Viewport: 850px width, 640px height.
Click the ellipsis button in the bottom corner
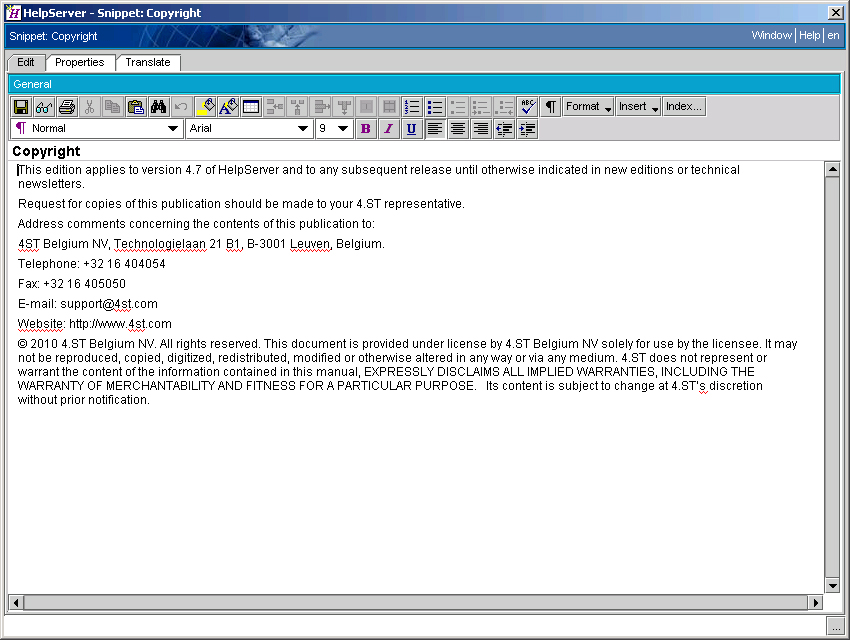point(835,626)
